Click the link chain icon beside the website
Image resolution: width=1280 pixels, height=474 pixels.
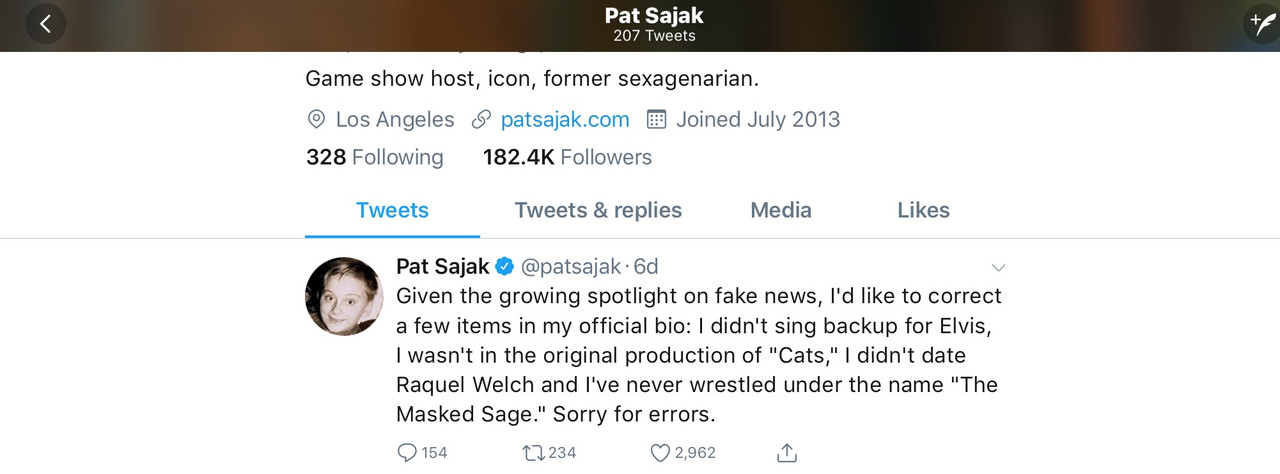click(x=481, y=120)
